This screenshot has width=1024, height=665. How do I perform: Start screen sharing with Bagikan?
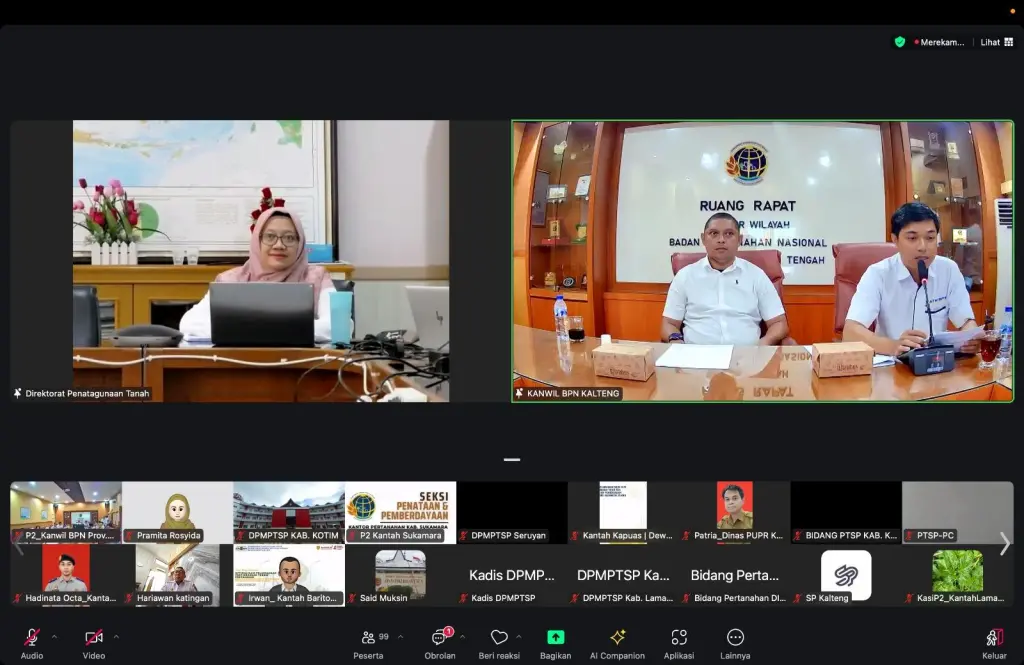555,642
